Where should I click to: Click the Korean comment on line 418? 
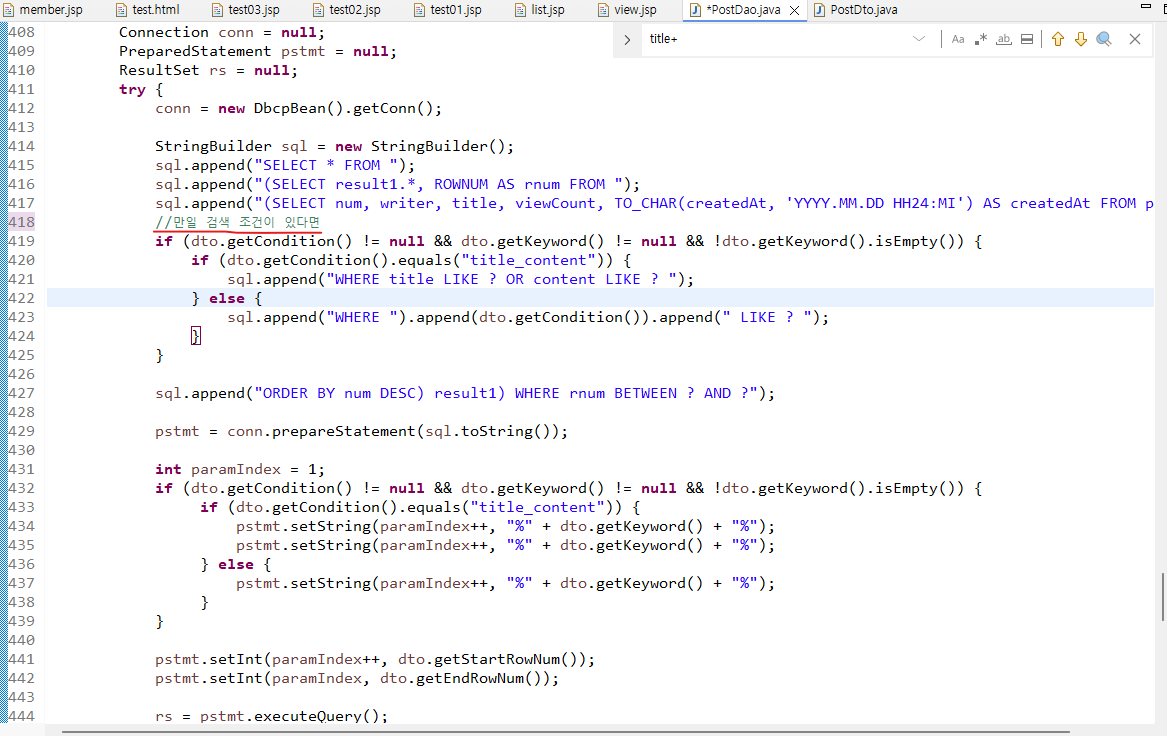point(237,222)
